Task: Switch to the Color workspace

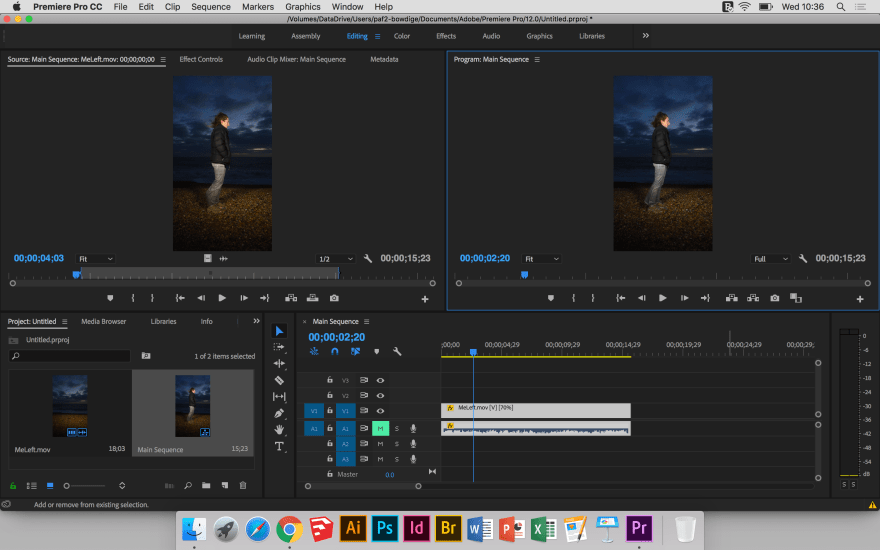Action: (402, 36)
